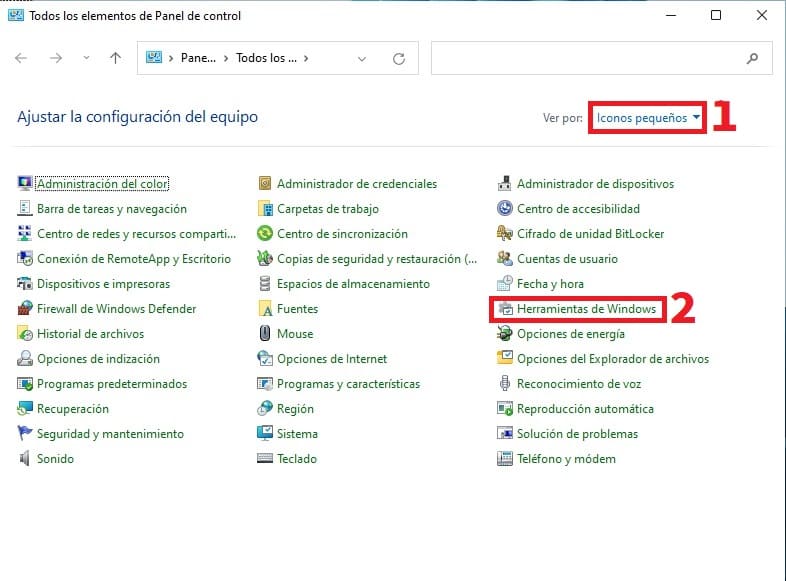
Task: Click the Barra de tareas y navegación icon
Action: [25, 209]
